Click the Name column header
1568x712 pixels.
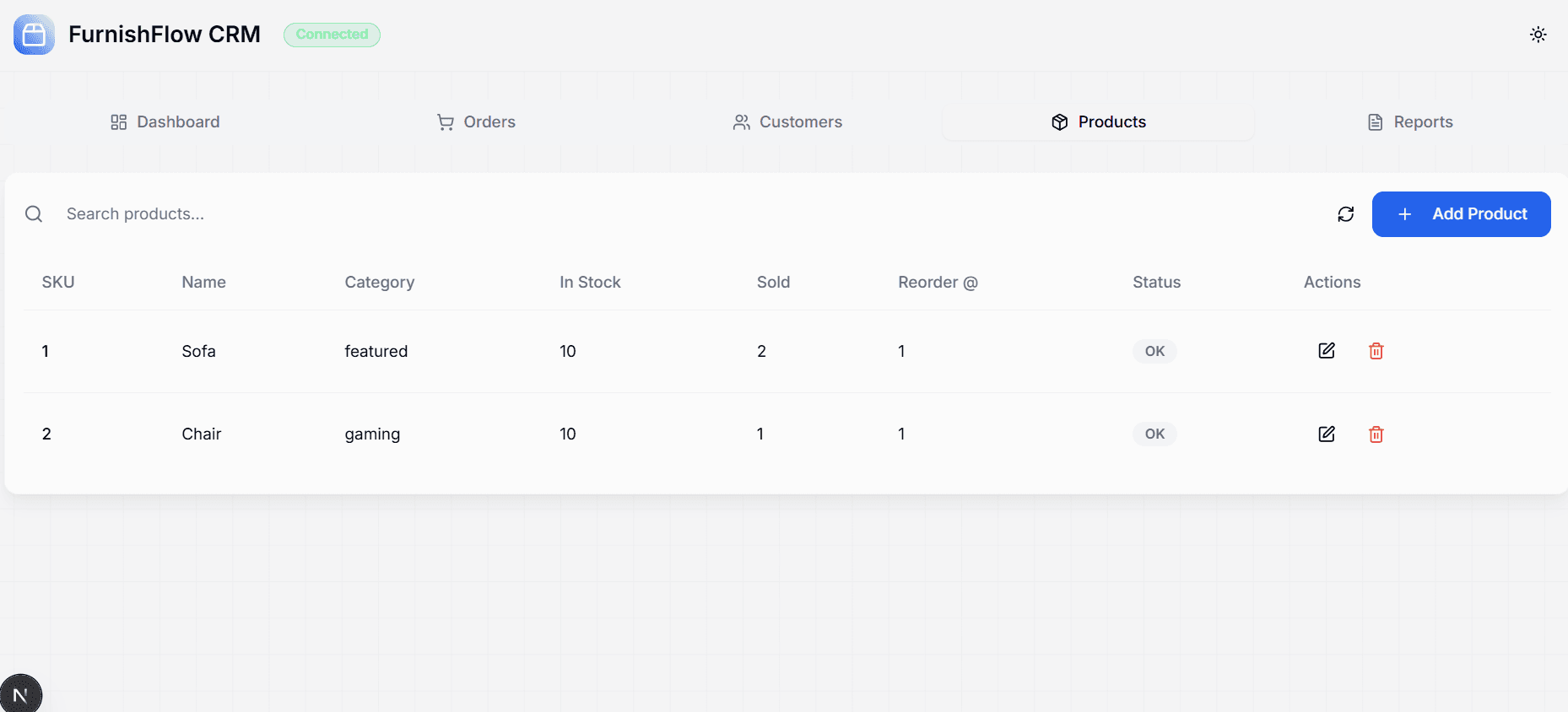click(203, 283)
